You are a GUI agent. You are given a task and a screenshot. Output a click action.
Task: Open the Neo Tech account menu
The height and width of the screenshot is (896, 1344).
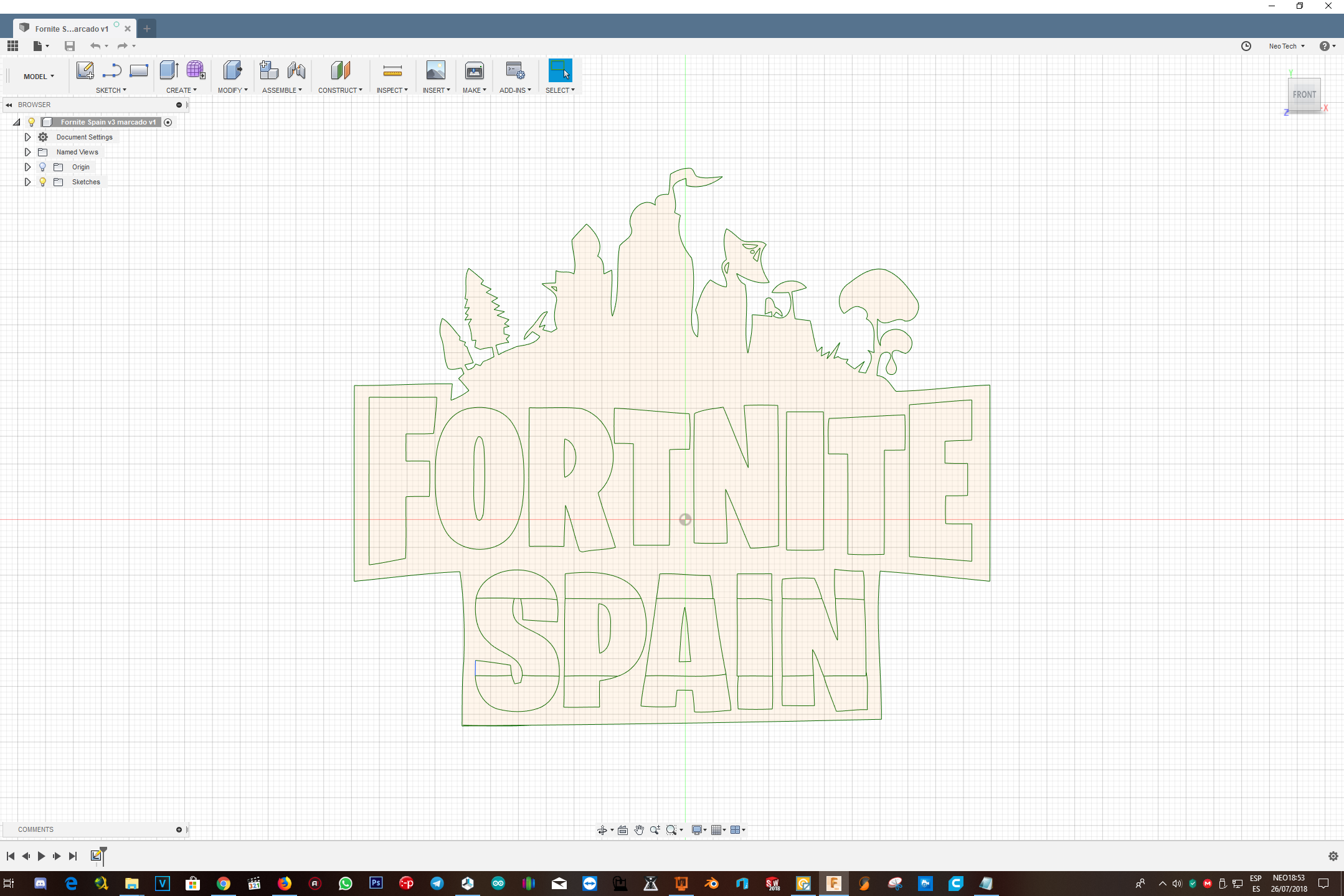coord(1287,46)
